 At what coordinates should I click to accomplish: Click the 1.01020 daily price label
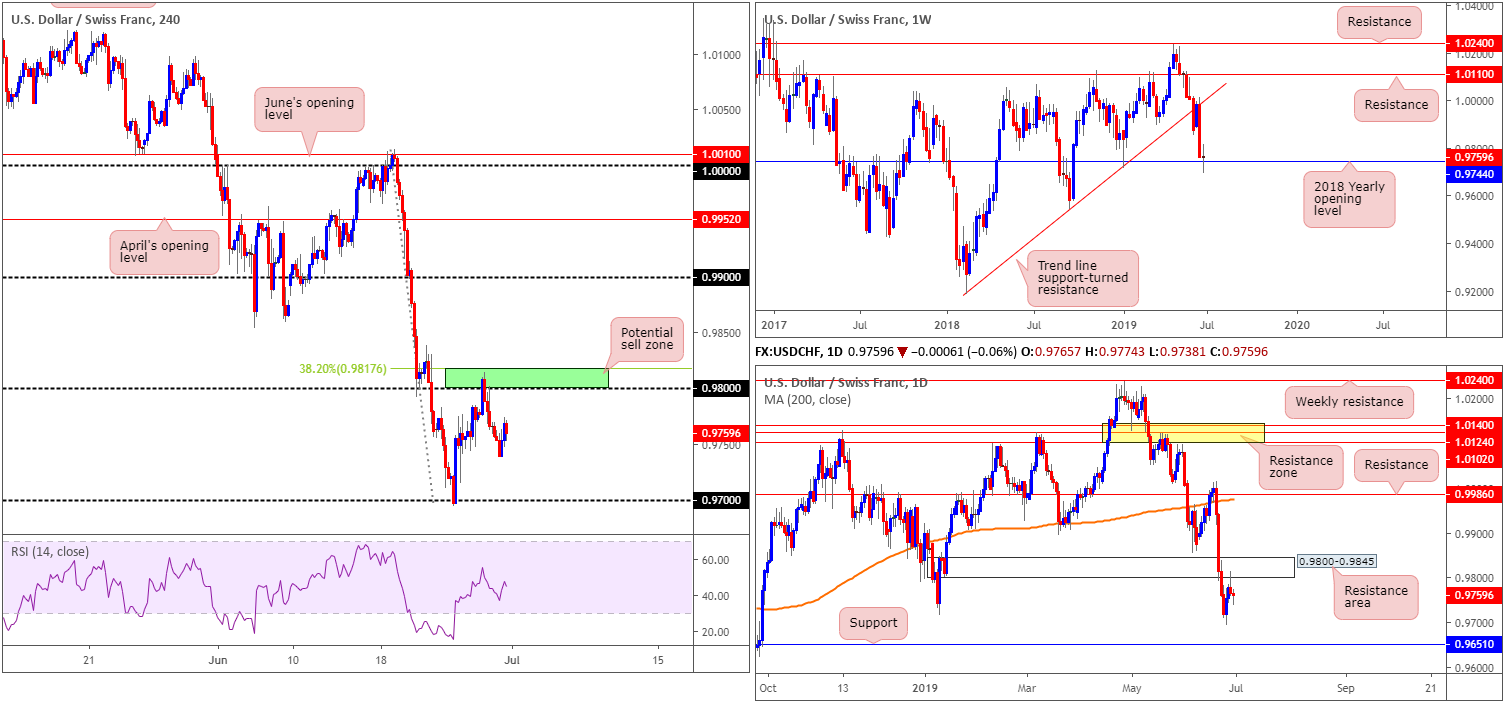point(1475,459)
